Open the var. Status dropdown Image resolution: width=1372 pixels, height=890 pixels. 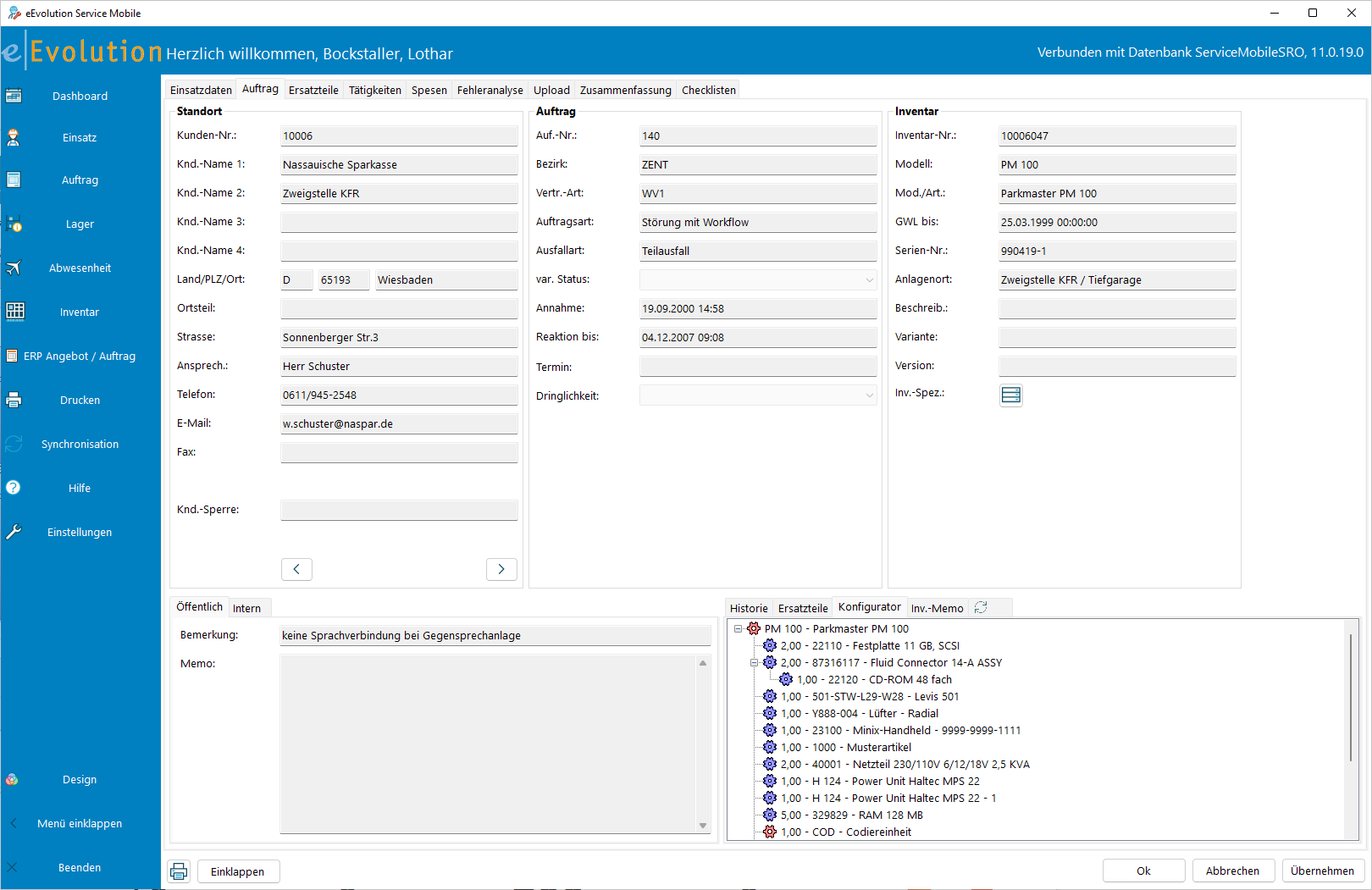(870, 279)
